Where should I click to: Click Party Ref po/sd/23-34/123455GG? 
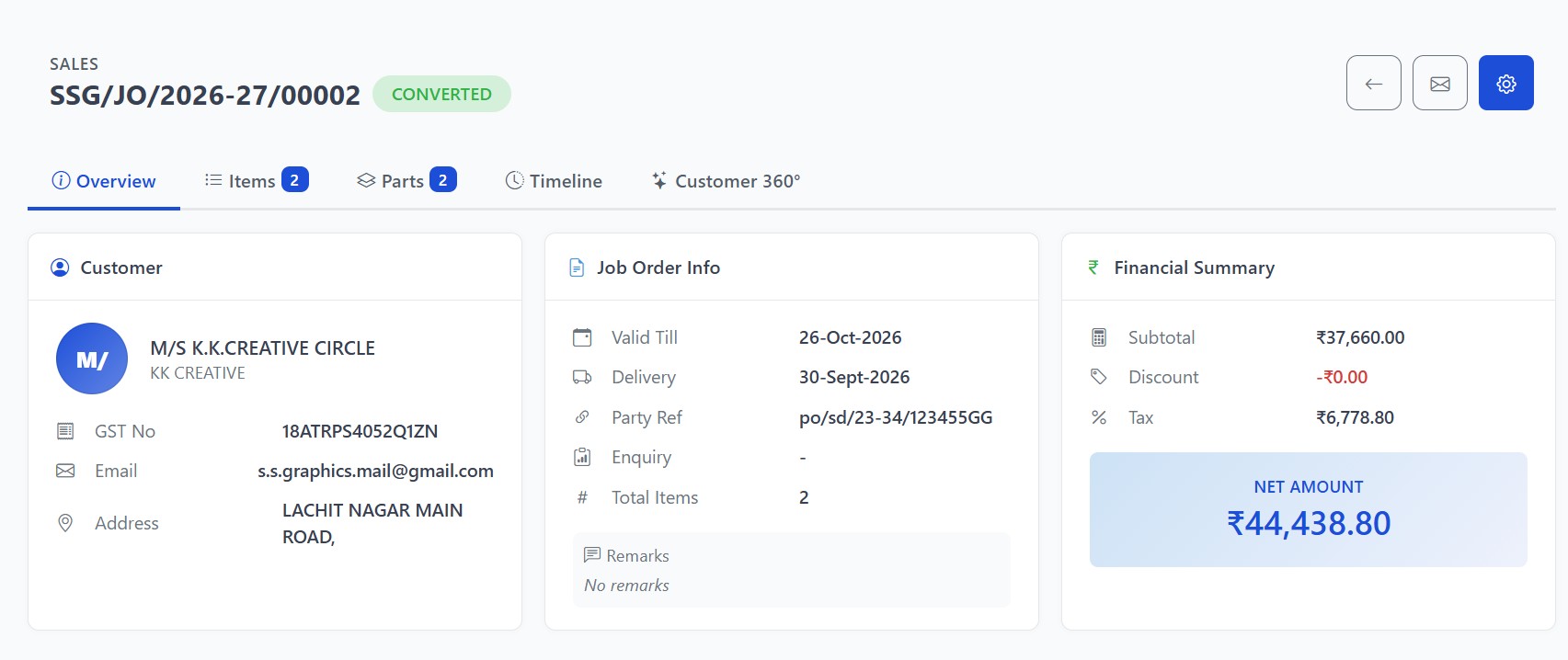pos(896,417)
